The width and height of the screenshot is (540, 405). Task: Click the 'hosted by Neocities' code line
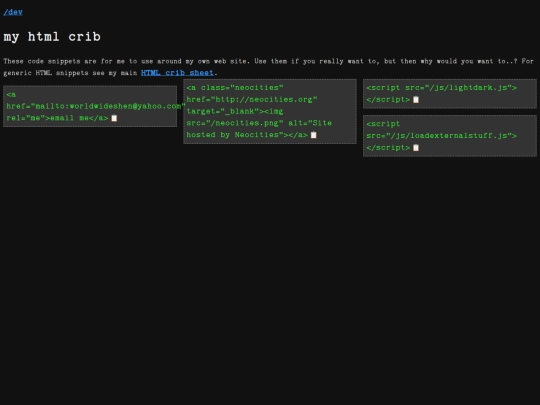pos(247,135)
